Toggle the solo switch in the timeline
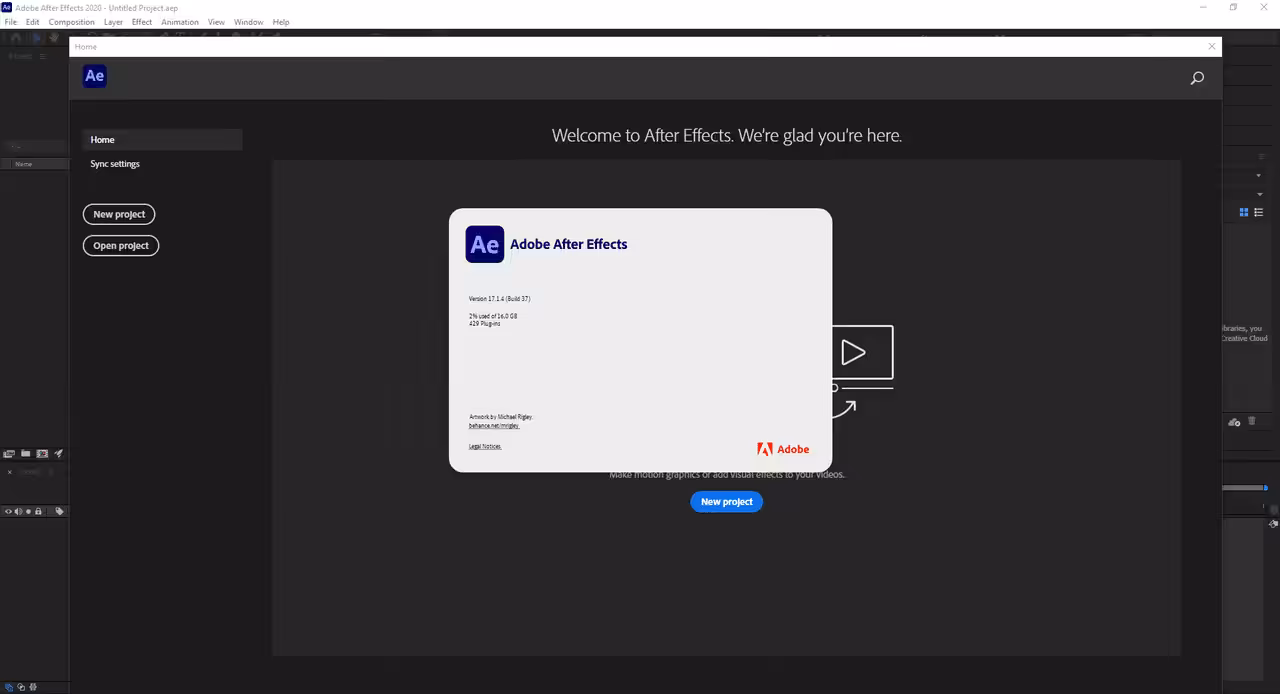The width and height of the screenshot is (1280, 694). point(28,511)
